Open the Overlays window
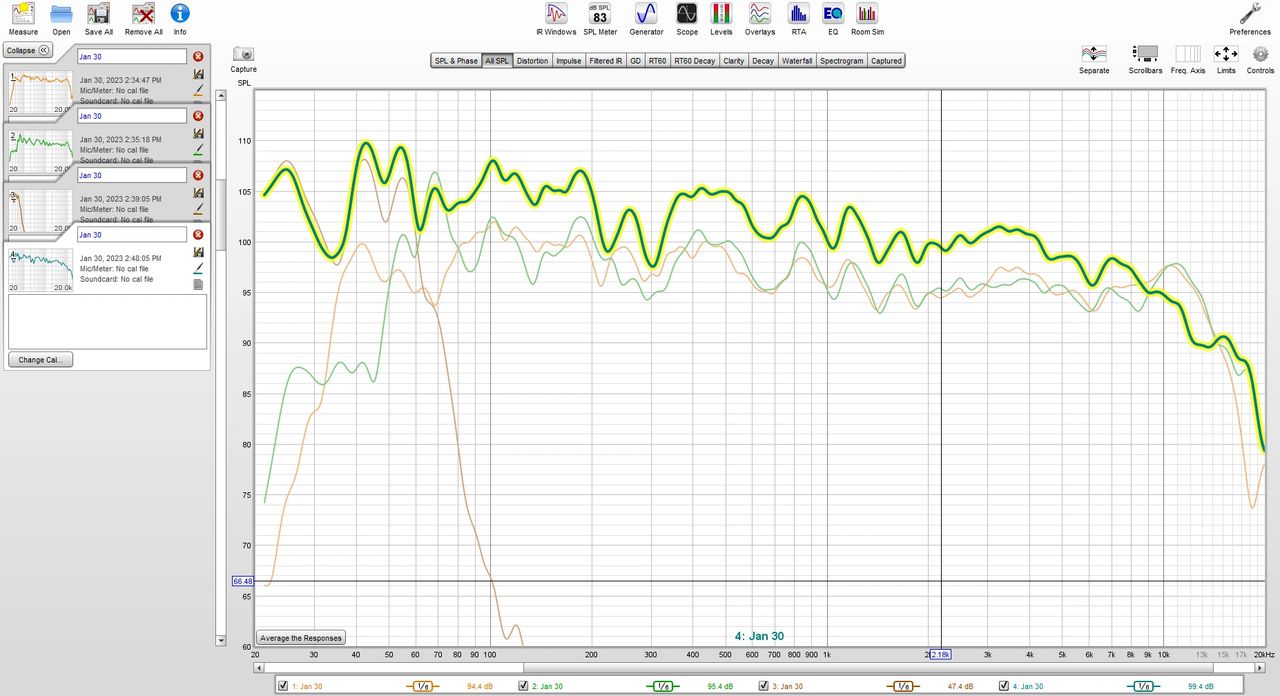Screen dimensions: 1280x696 pos(760,19)
